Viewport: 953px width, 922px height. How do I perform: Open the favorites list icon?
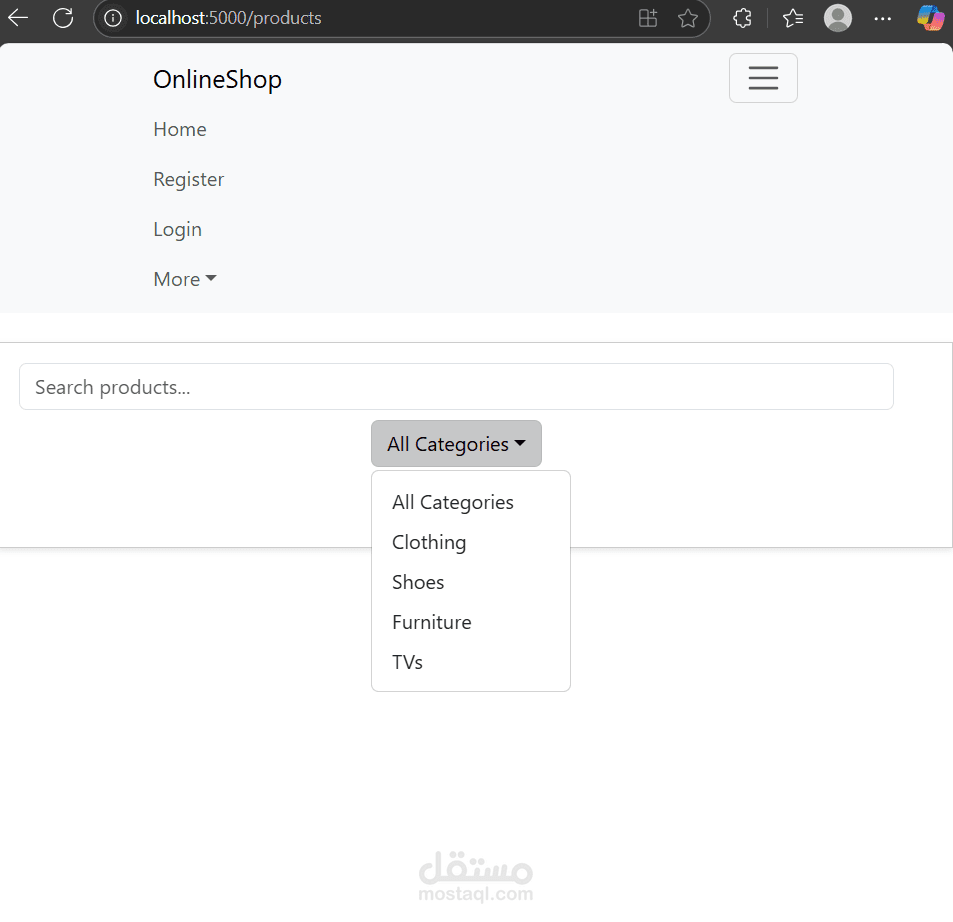[x=793, y=18]
